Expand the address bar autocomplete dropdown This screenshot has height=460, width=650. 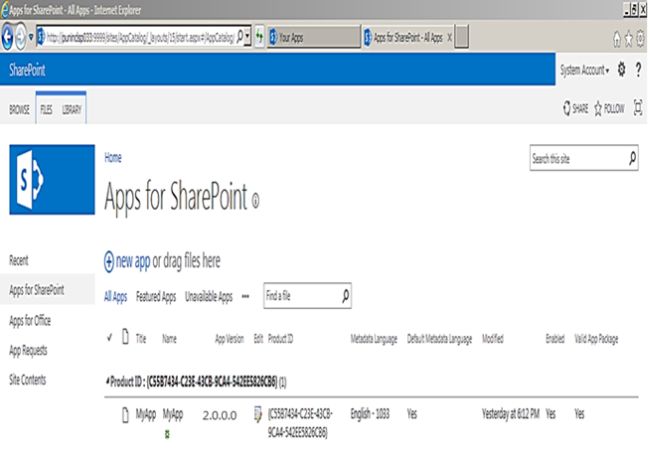247,37
